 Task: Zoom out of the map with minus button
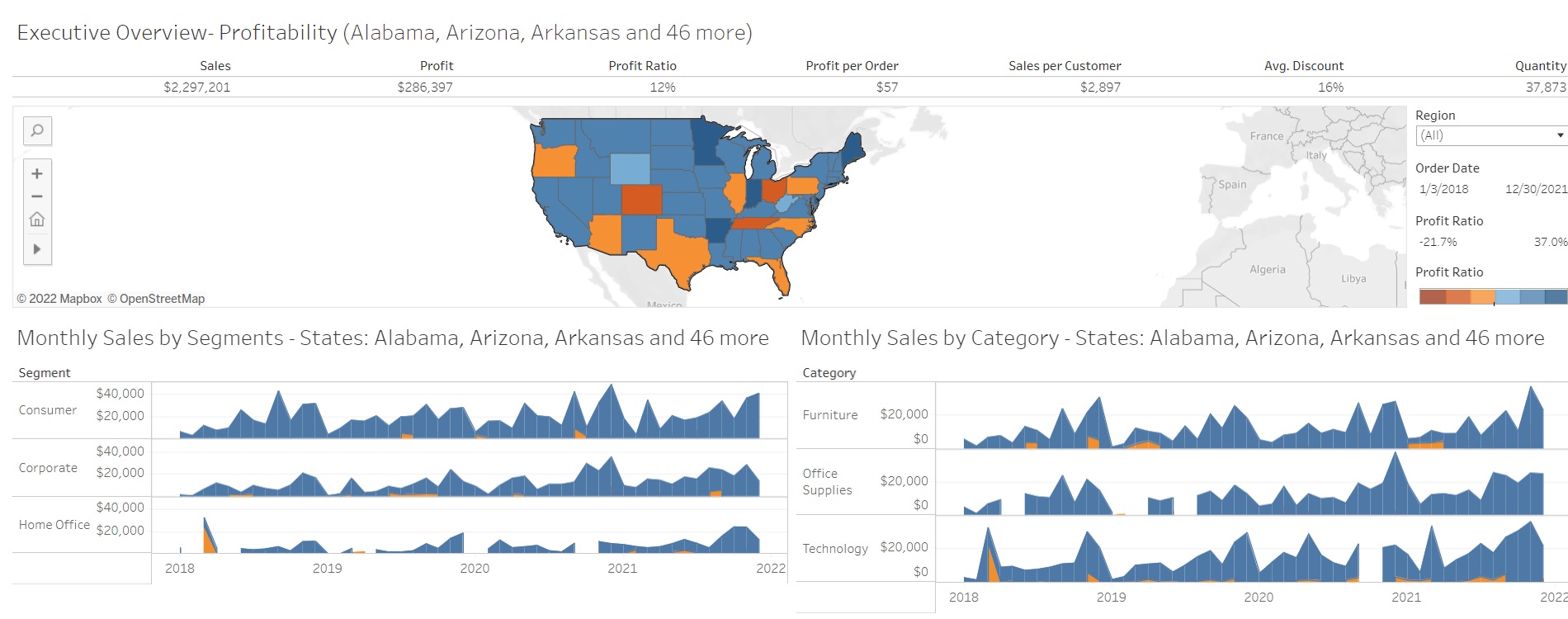[37, 196]
